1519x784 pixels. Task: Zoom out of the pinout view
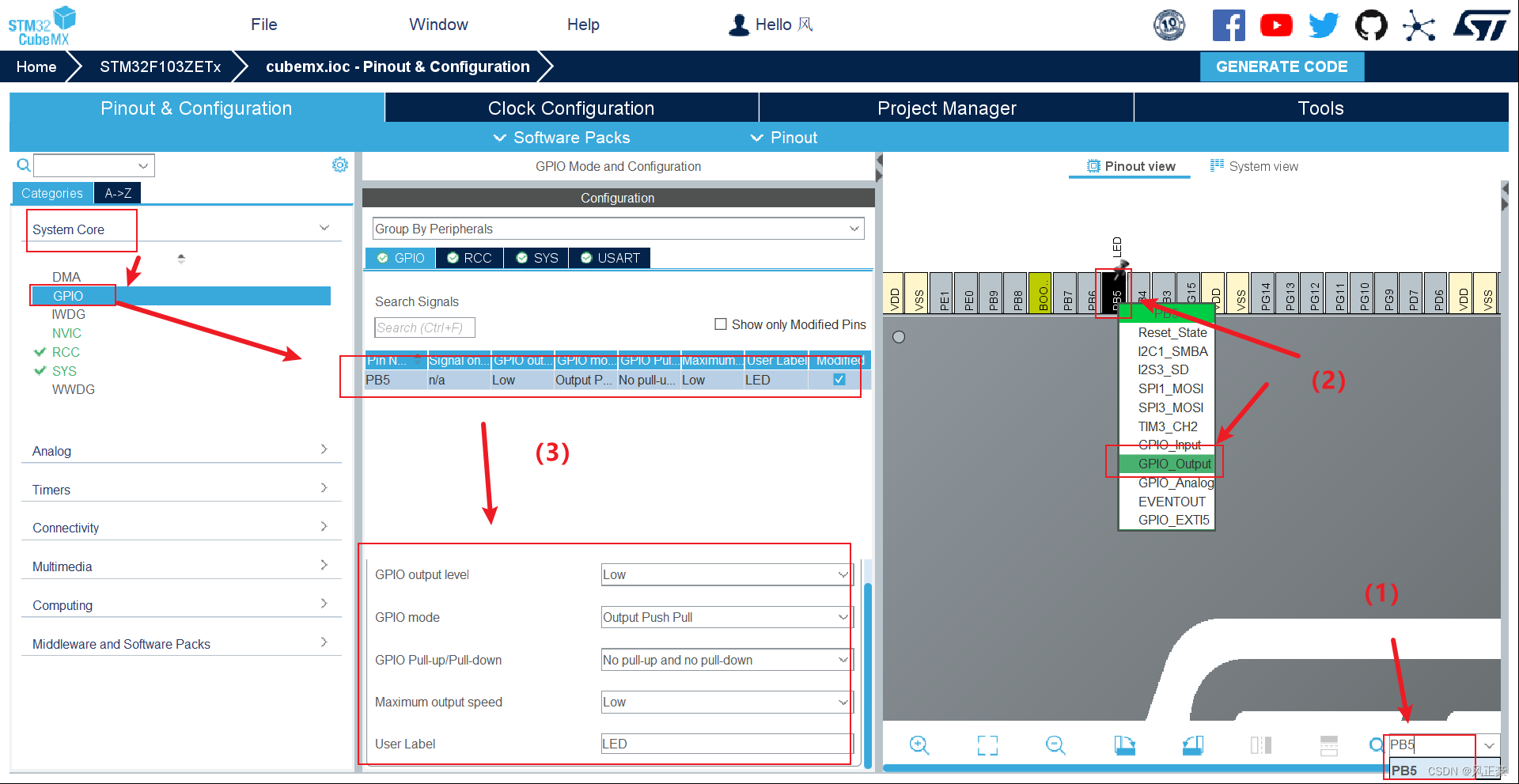pos(1055,745)
